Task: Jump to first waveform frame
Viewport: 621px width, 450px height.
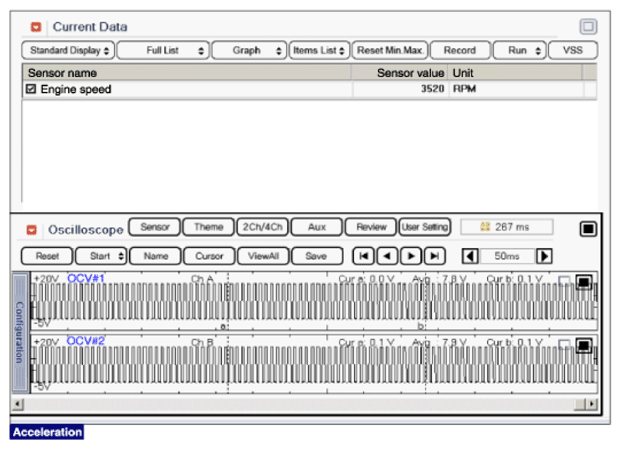Action: click(x=365, y=256)
